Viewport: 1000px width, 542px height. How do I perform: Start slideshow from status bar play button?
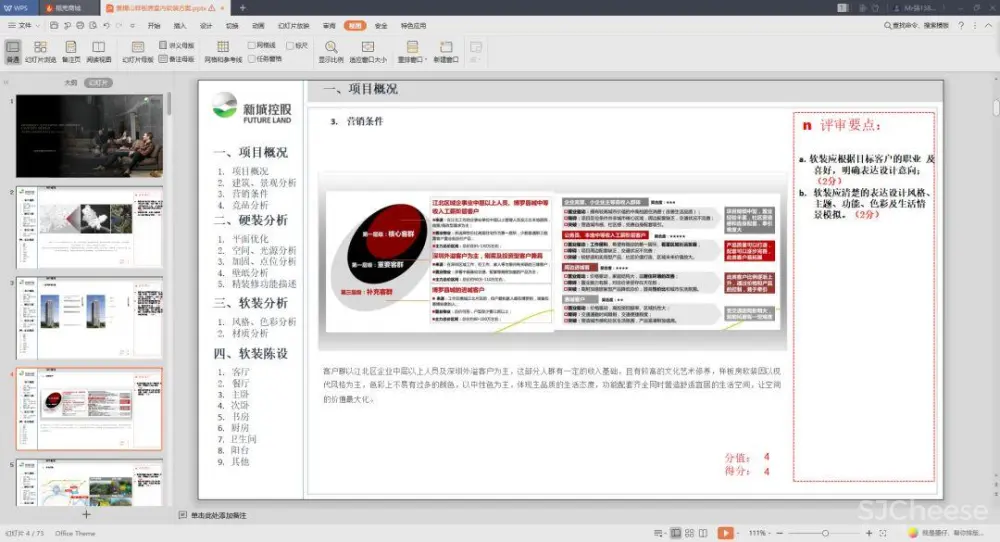(725, 533)
